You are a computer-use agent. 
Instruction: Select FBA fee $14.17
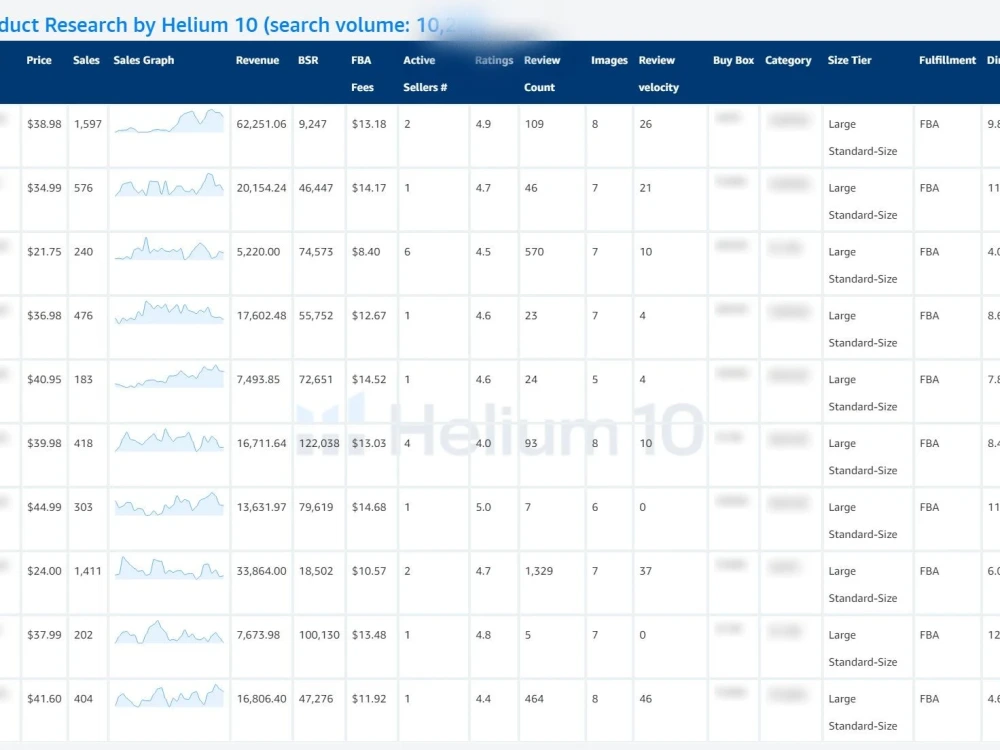[x=369, y=188]
